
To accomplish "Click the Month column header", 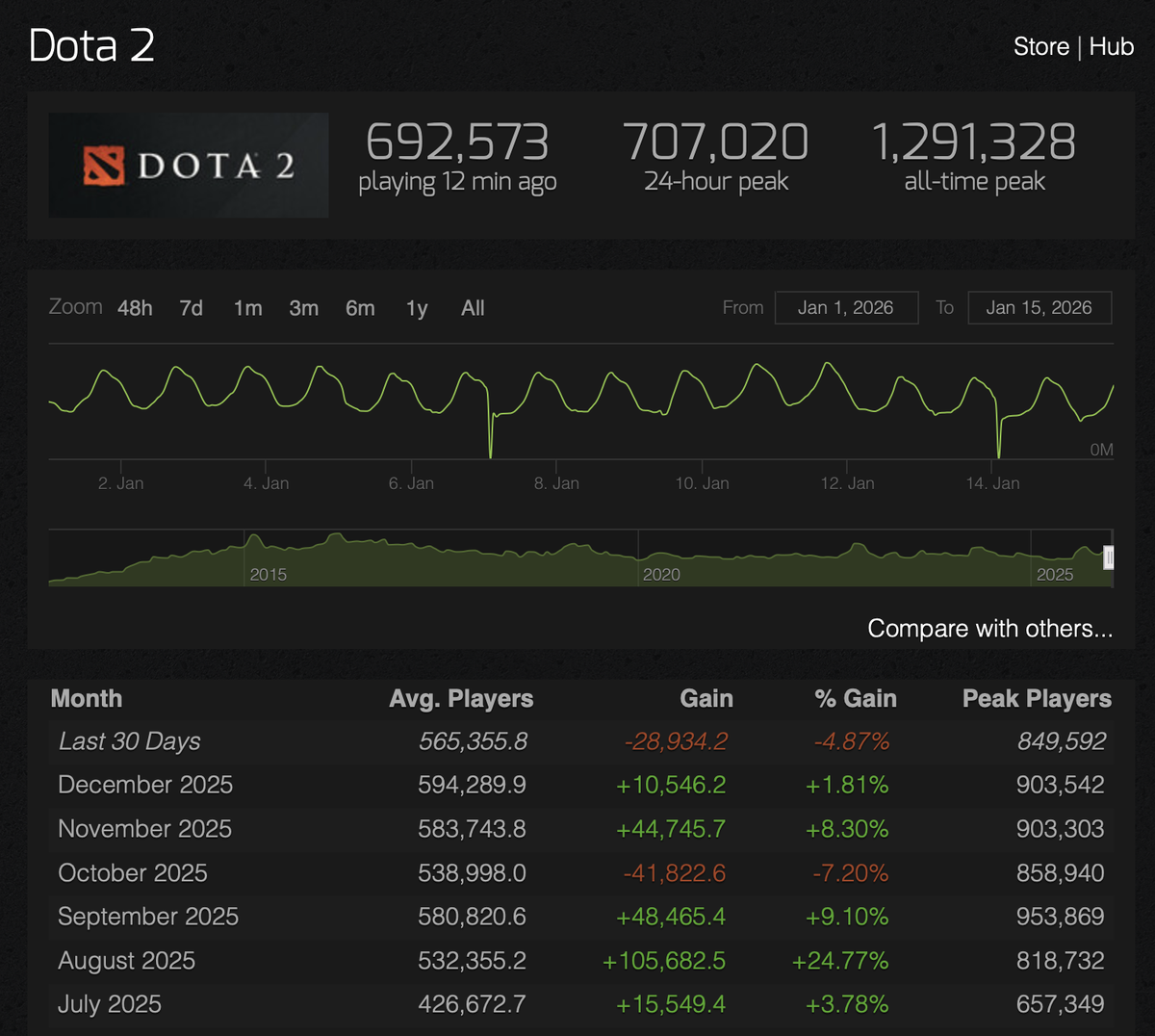I will click(87, 699).
